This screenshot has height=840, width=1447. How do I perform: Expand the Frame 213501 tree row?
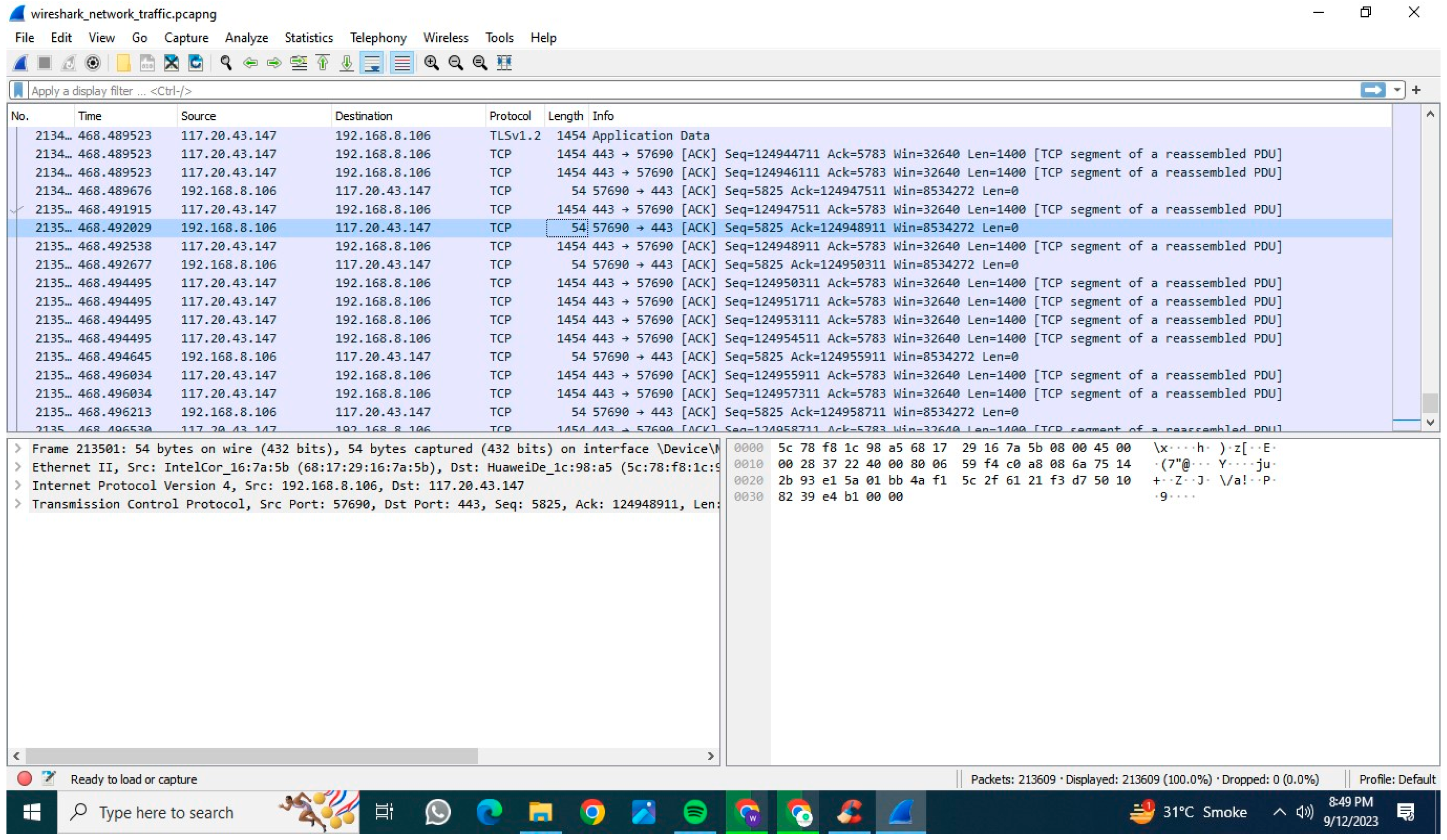click(18, 449)
